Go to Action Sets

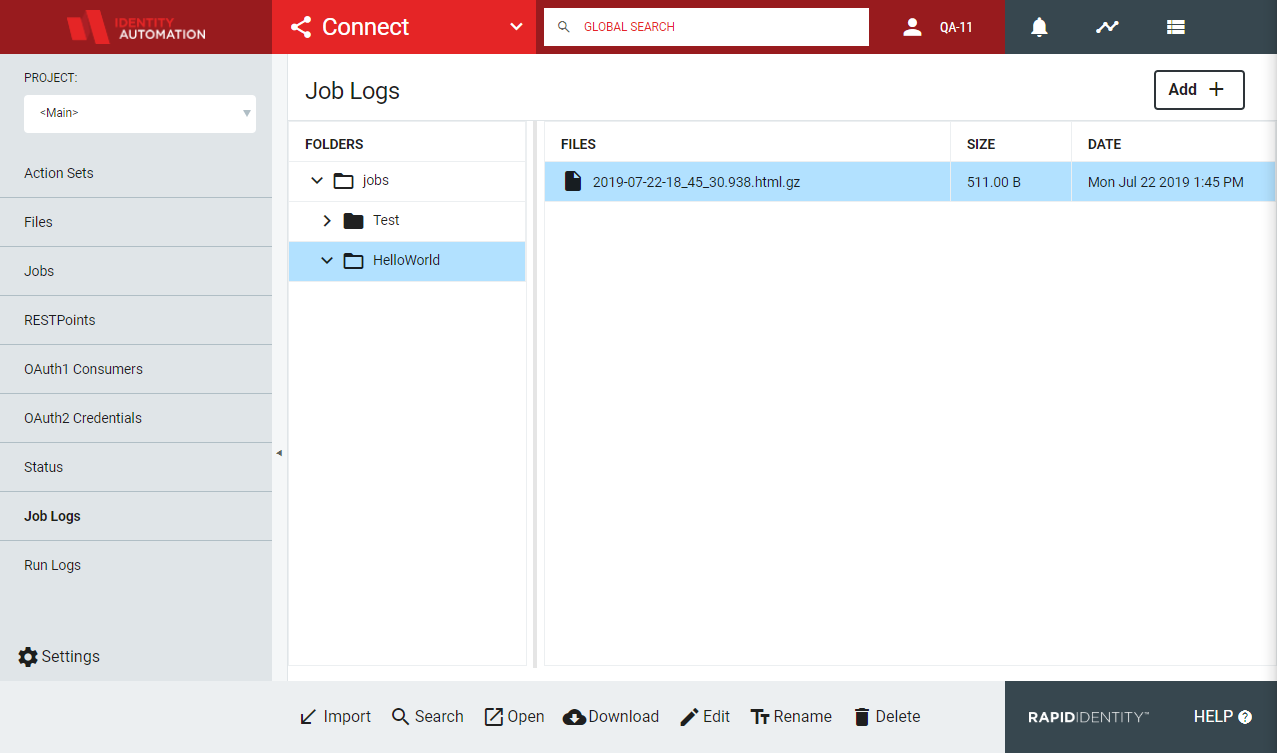136,173
